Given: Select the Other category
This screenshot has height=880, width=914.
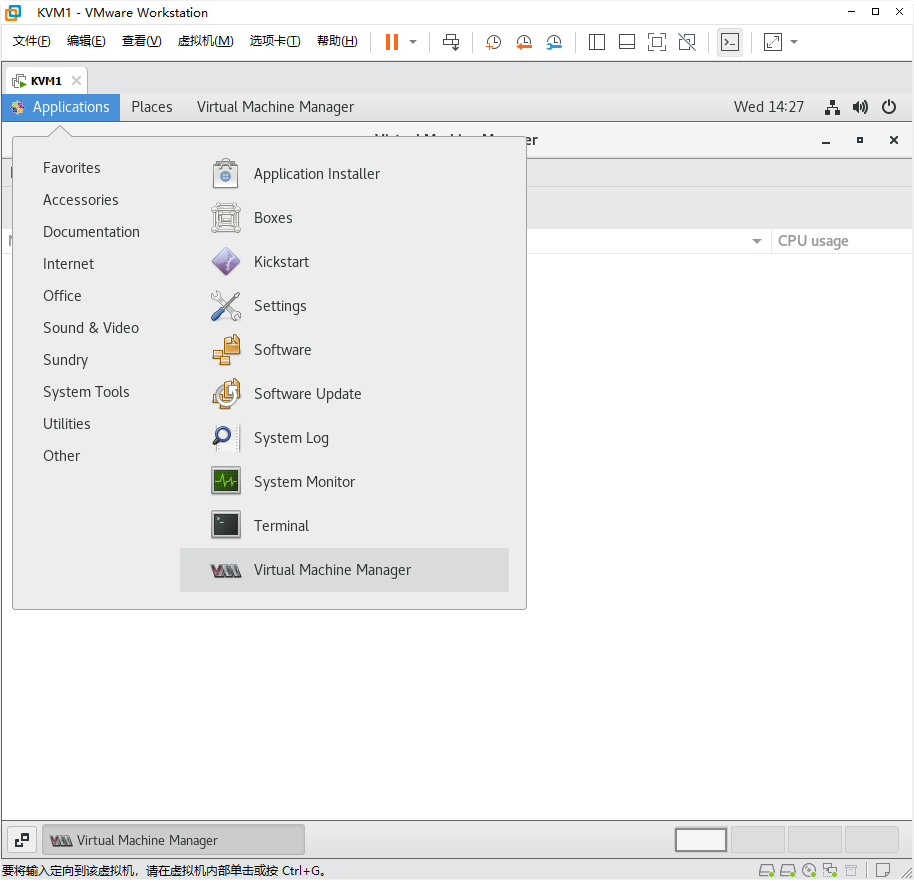Looking at the screenshot, I should (x=61, y=456).
